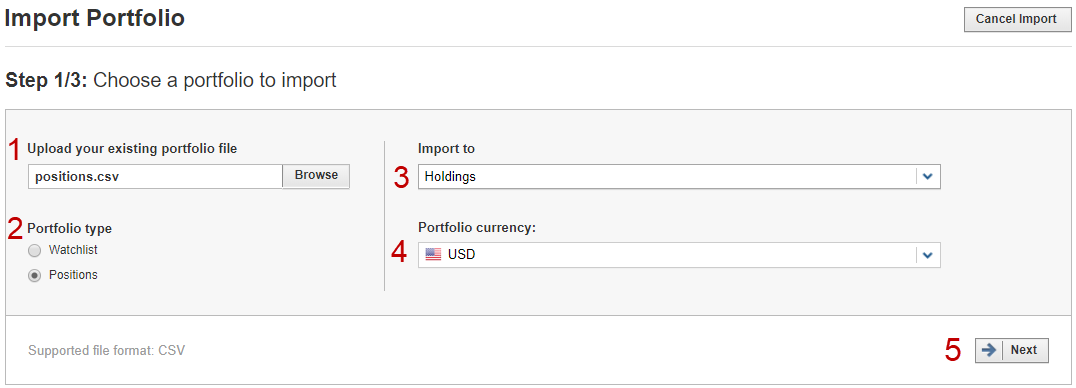Click the Step 1/3 heading text

171,81
